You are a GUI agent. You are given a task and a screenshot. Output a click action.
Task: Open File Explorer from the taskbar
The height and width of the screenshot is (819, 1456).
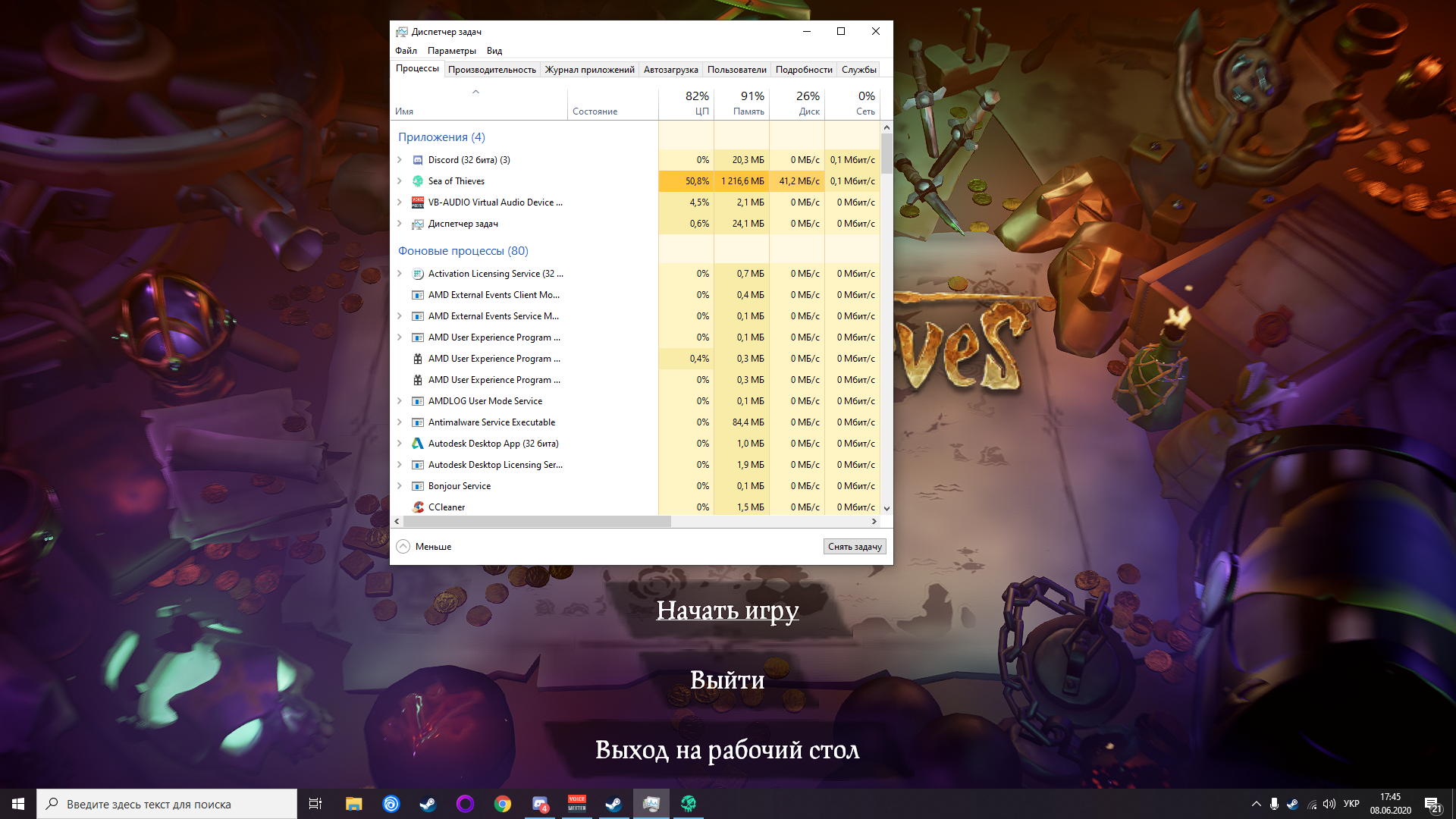pos(353,804)
